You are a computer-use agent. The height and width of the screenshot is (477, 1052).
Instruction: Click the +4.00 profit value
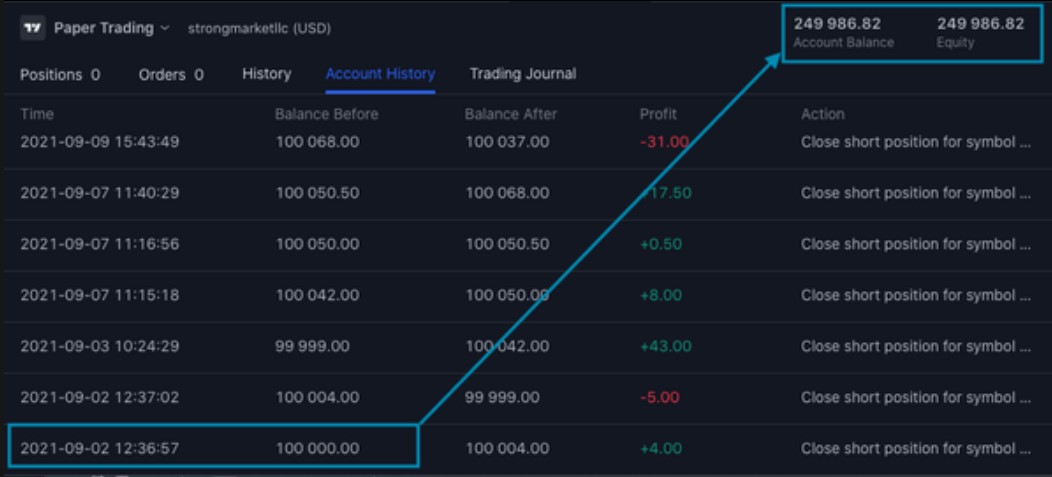pos(661,448)
